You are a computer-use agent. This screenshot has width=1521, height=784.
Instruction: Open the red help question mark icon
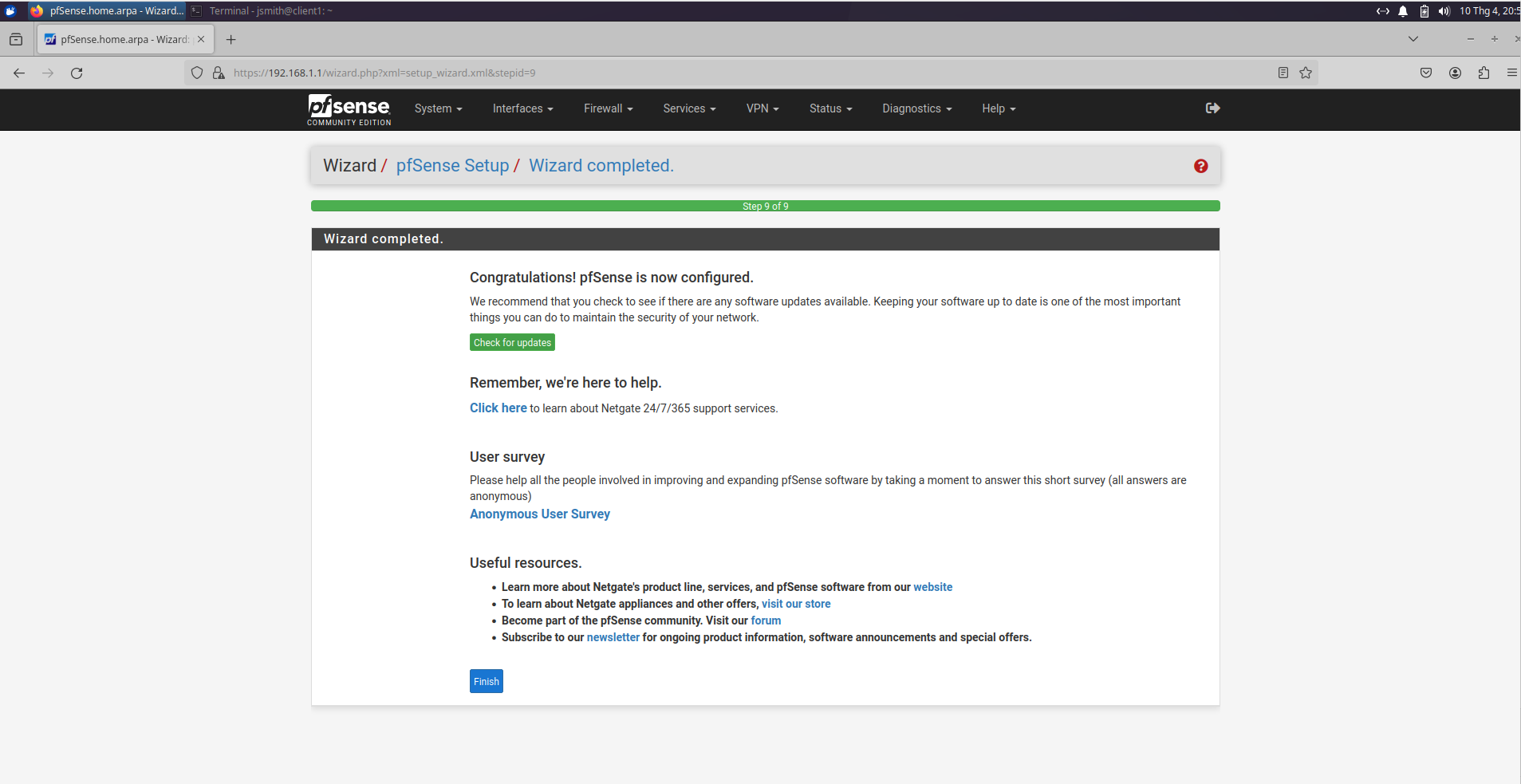[1200, 166]
